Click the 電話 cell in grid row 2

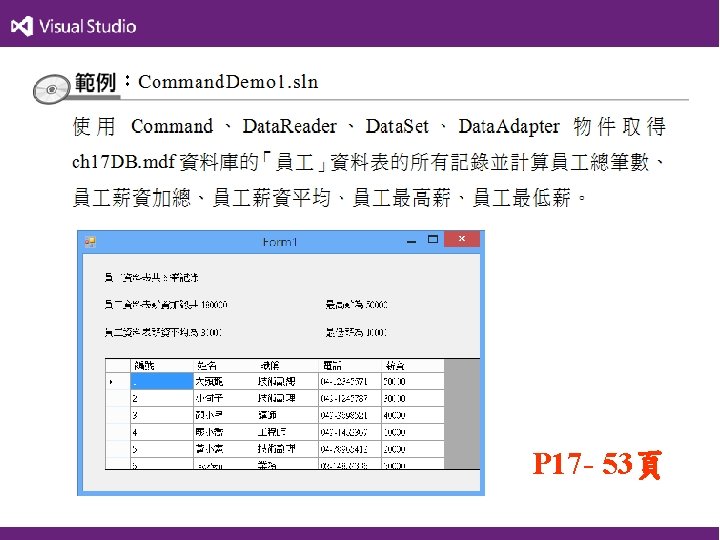[350, 398]
